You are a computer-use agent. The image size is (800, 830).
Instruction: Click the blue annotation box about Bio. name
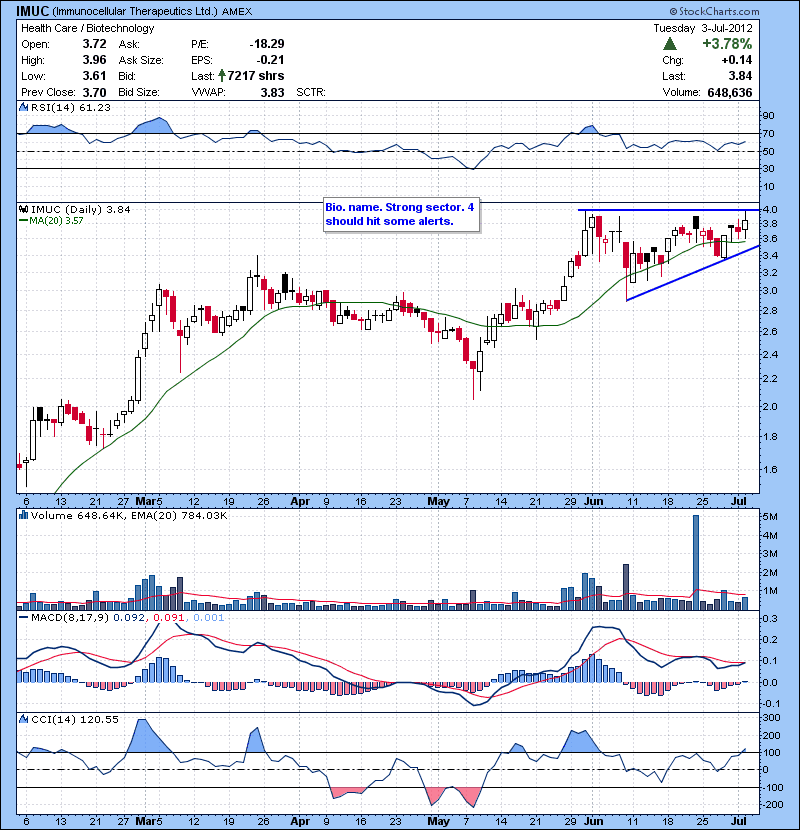point(402,214)
